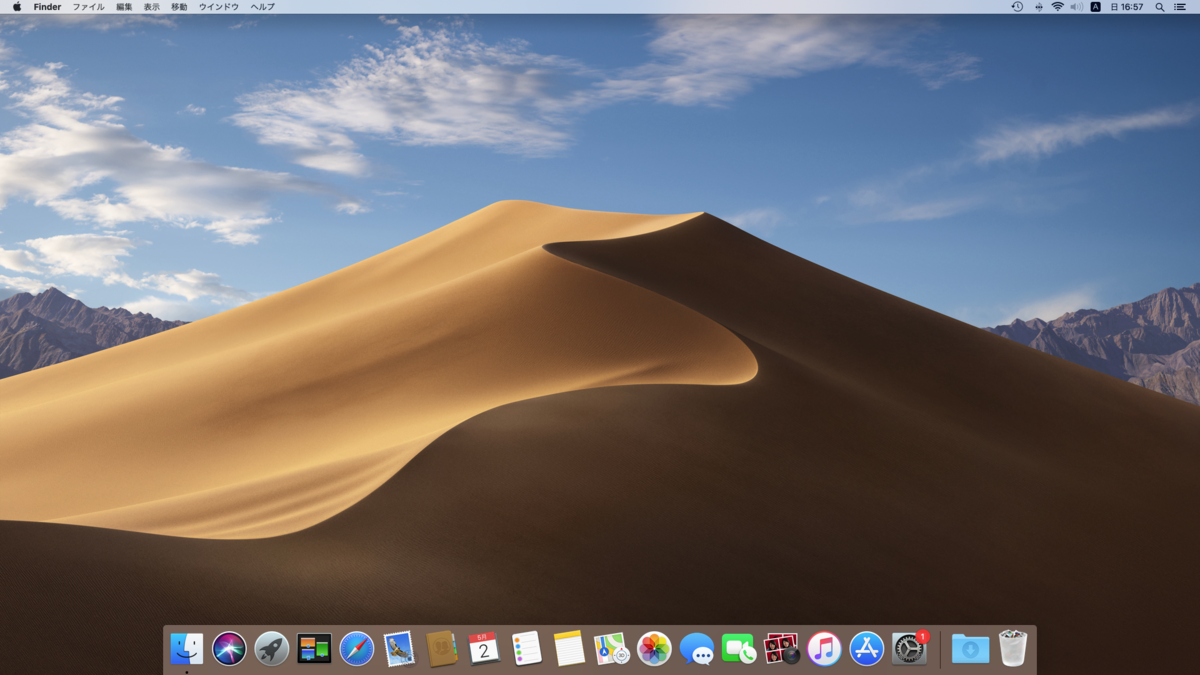The height and width of the screenshot is (675, 1200).
Task: Open input source A menu
Action: click(1095, 7)
